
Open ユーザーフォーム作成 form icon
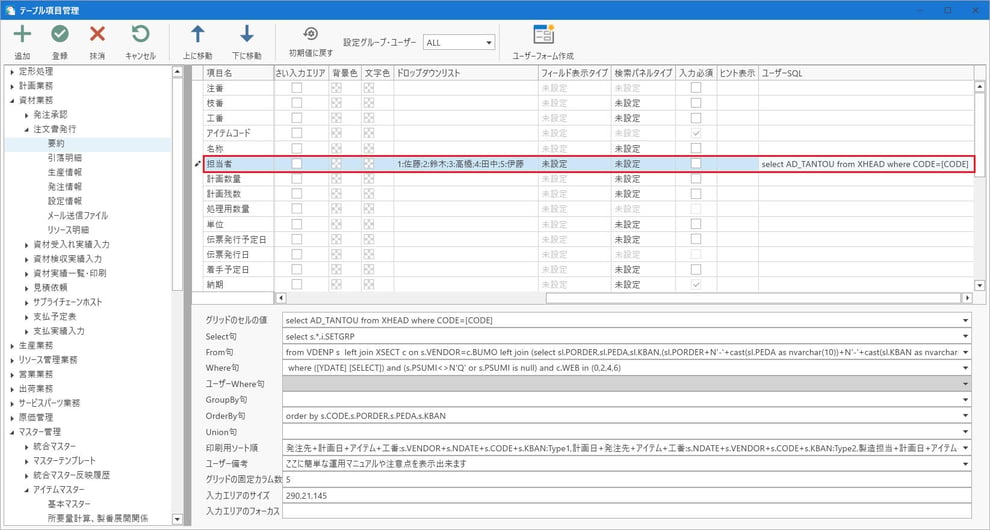click(543, 35)
